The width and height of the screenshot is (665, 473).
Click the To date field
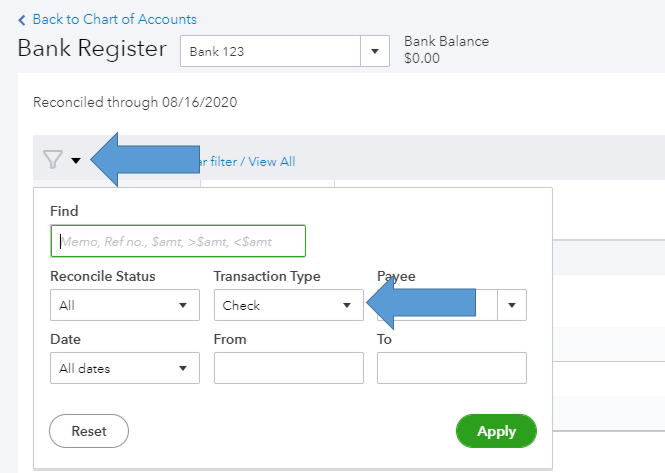coord(451,368)
